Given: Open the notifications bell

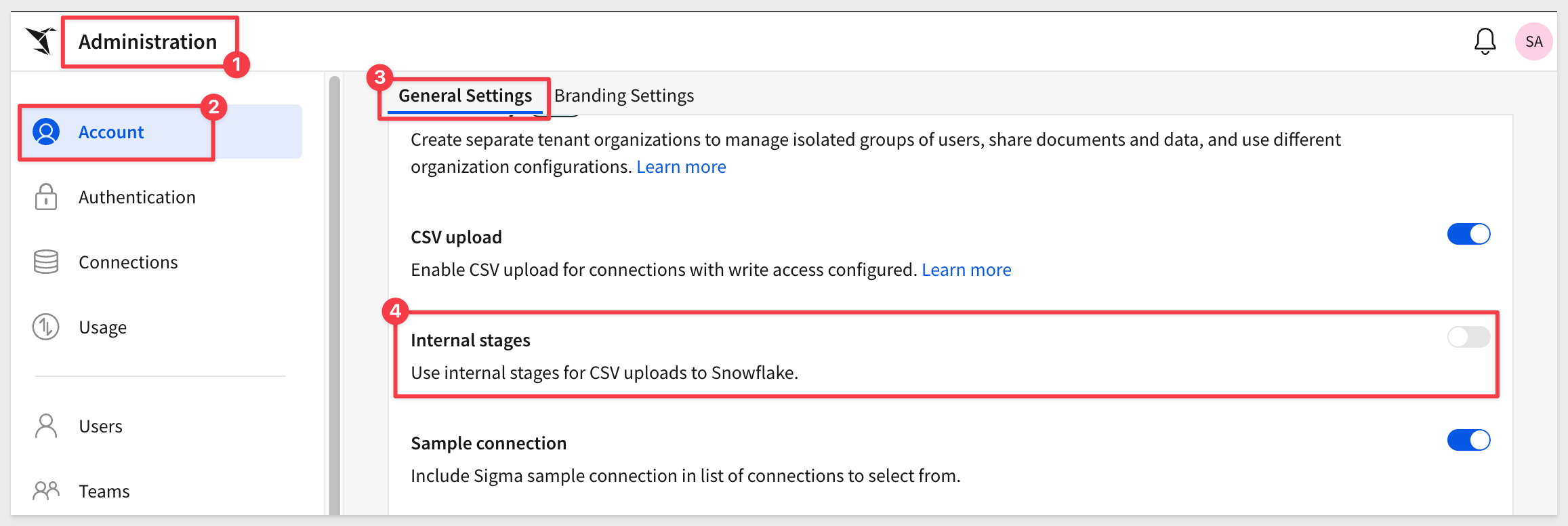Looking at the screenshot, I should pos(1485,41).
